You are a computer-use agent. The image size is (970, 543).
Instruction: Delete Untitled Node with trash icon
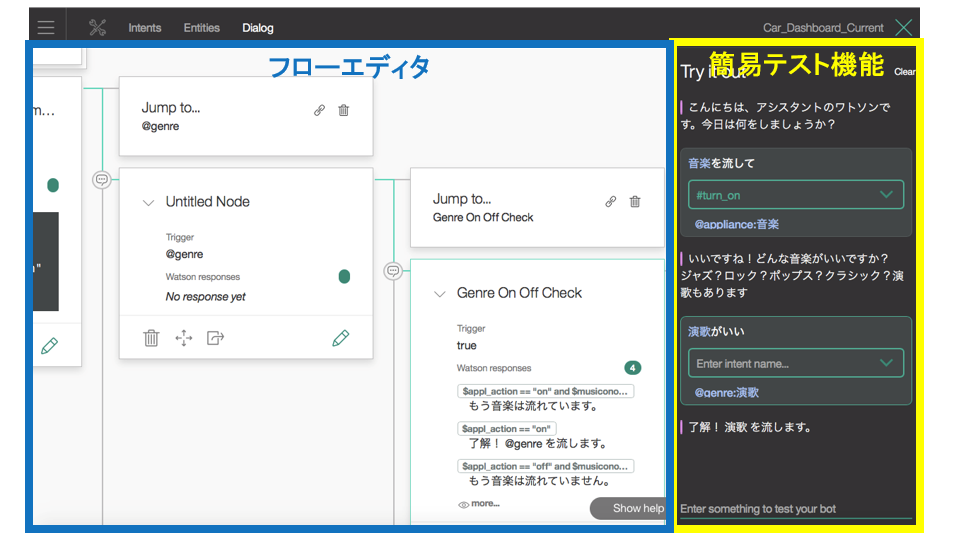click(151, 338)
